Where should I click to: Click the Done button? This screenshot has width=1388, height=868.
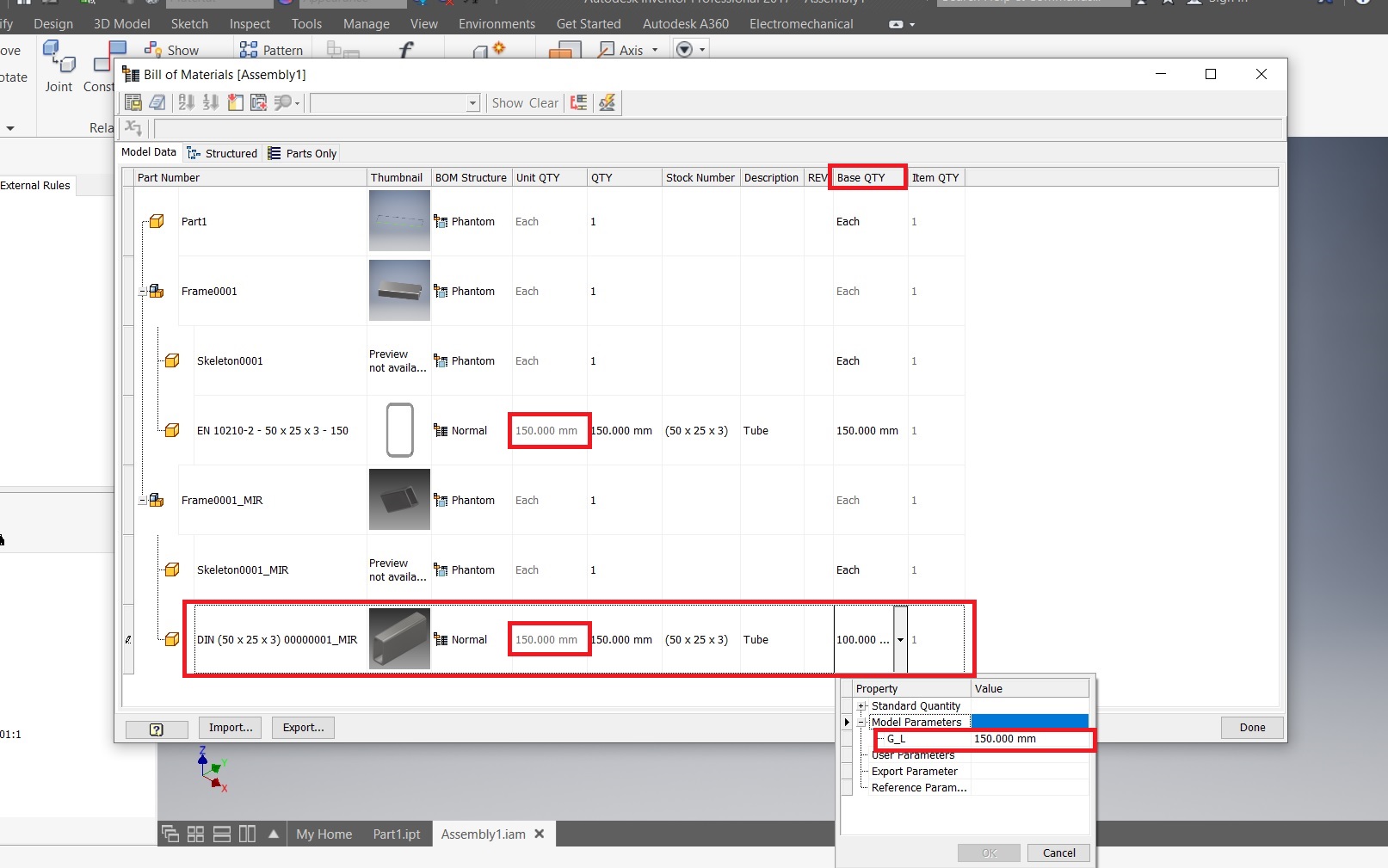(x=1252, y=728)
